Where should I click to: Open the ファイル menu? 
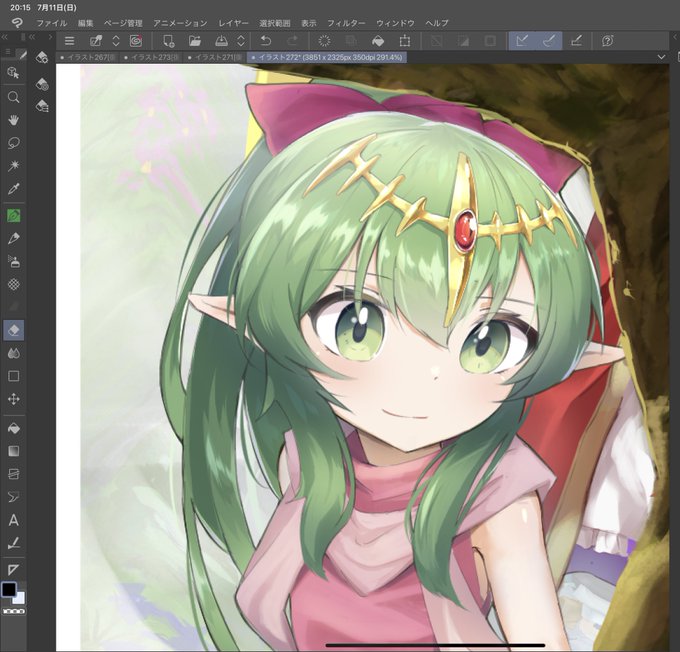coord(51,23)
